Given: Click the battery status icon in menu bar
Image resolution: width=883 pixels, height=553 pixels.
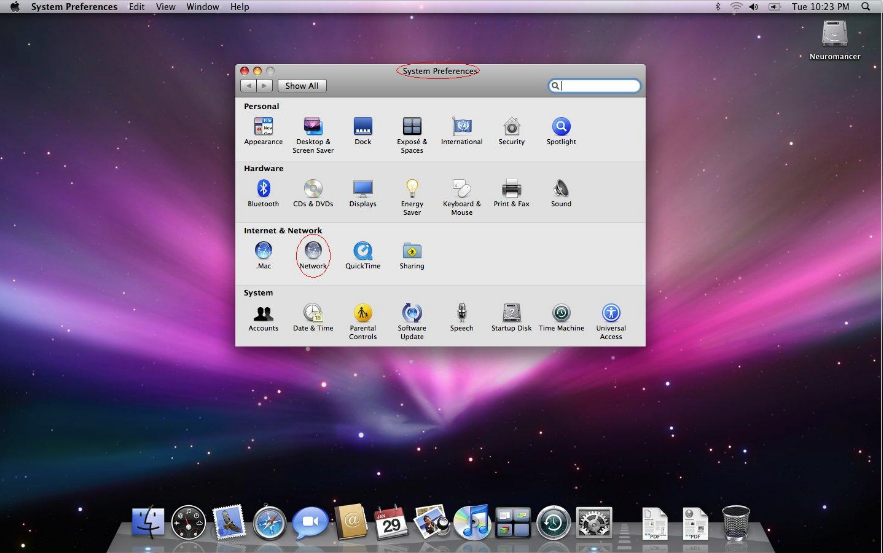Looking at the screenshot, I should pos(775,7).
